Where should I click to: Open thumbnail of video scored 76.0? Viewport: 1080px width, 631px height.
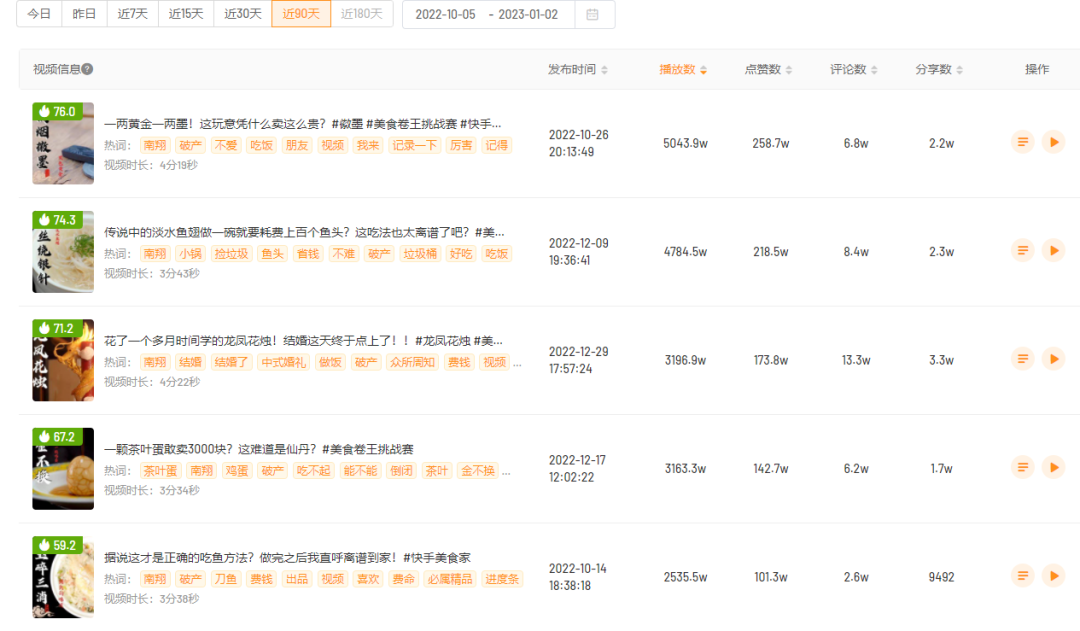[63, 143]
